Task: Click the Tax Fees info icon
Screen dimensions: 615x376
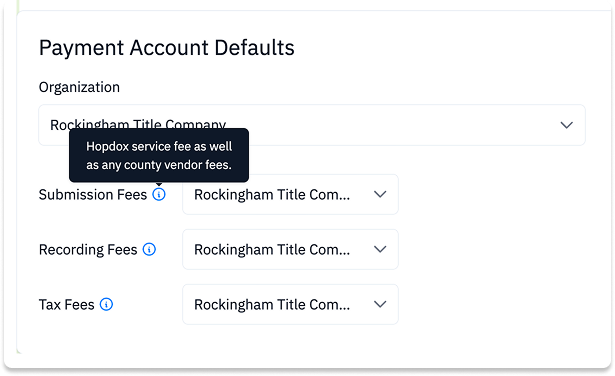Action: pos(106,304)
